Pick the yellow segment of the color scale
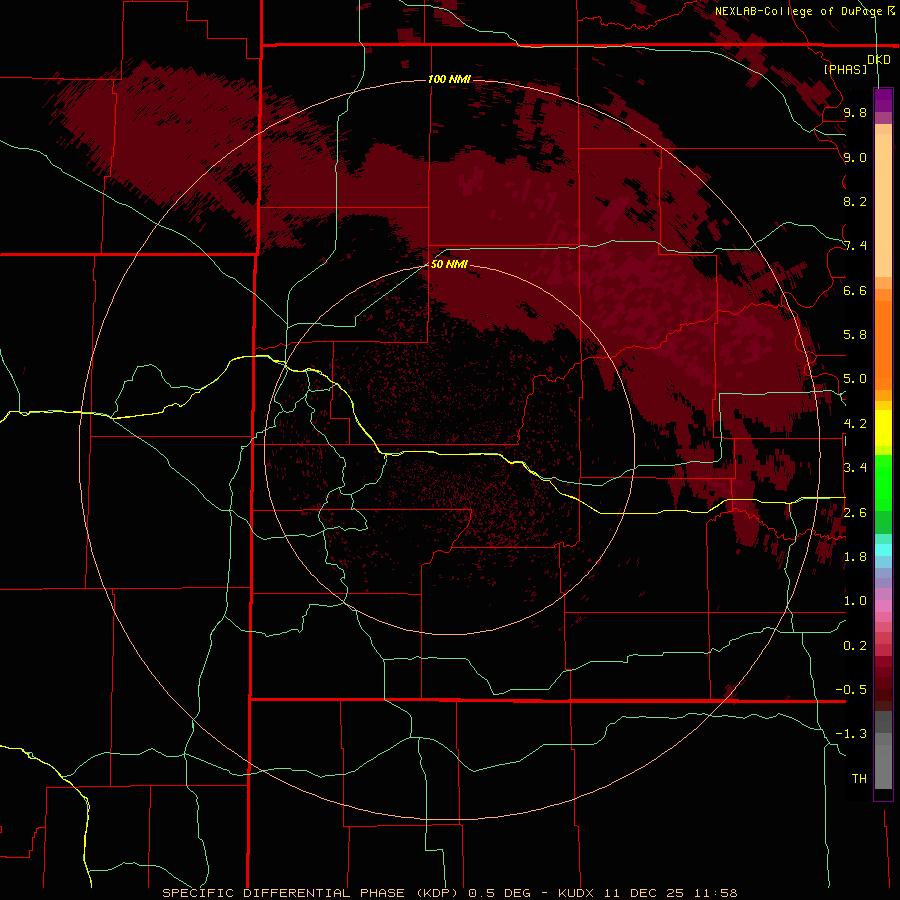The width and height of the screenshot is (900, 900). pos(883,428)
